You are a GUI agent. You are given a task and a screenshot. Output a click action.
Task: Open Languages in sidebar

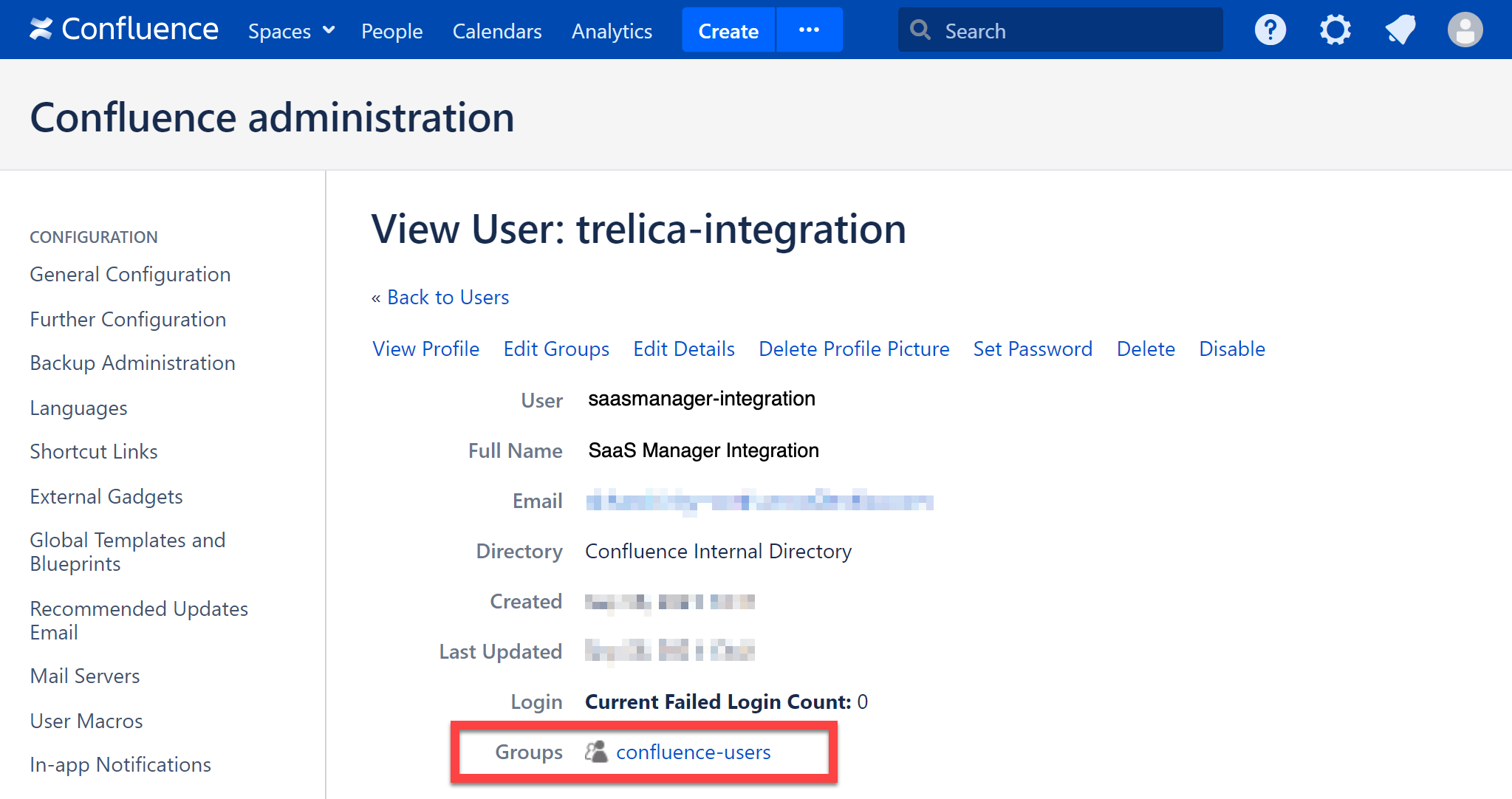pyautogui.click(x=78, y=408)
